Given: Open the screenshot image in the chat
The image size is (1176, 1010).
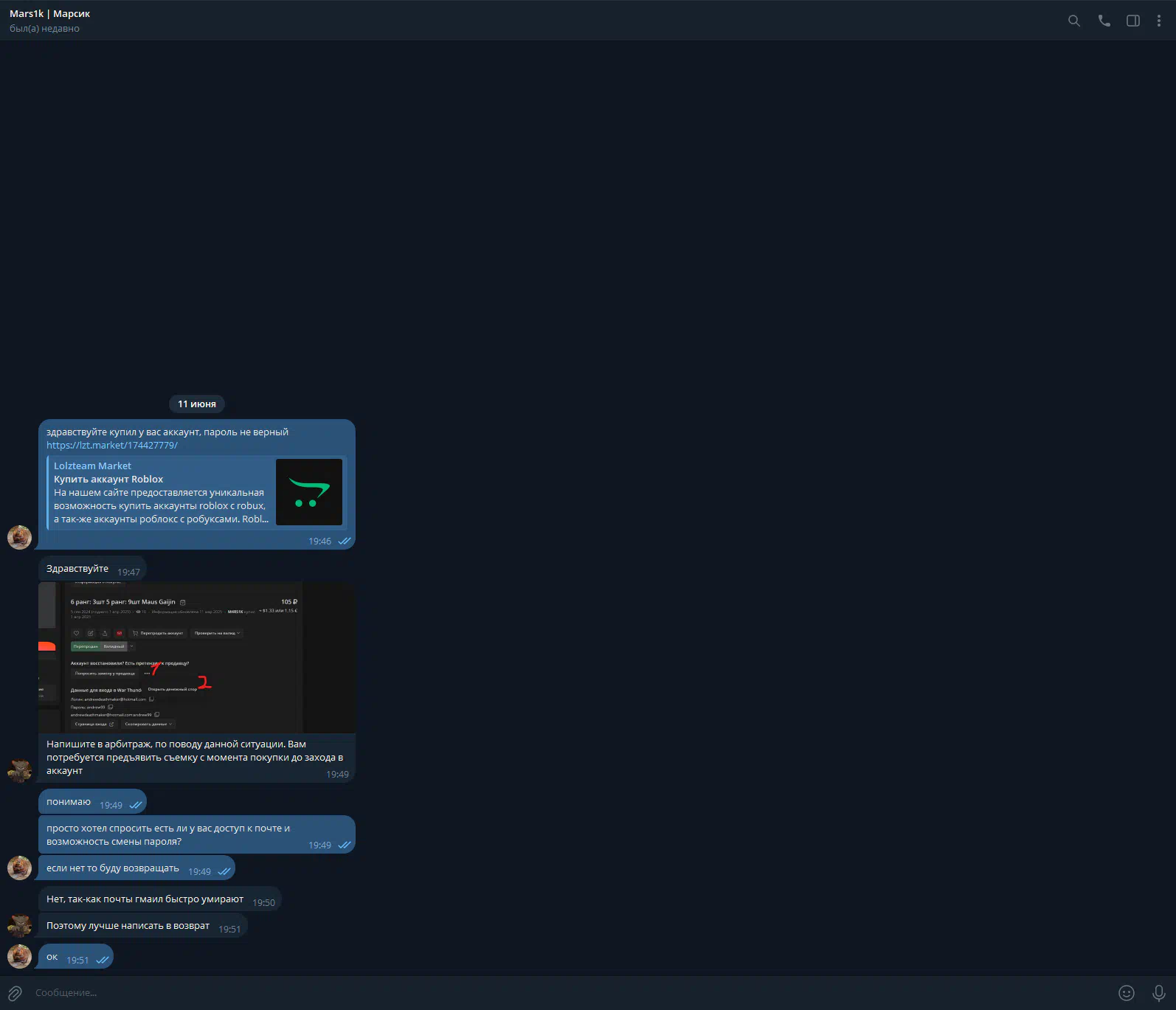Looking at the screenshot, I should coord(197,657).
